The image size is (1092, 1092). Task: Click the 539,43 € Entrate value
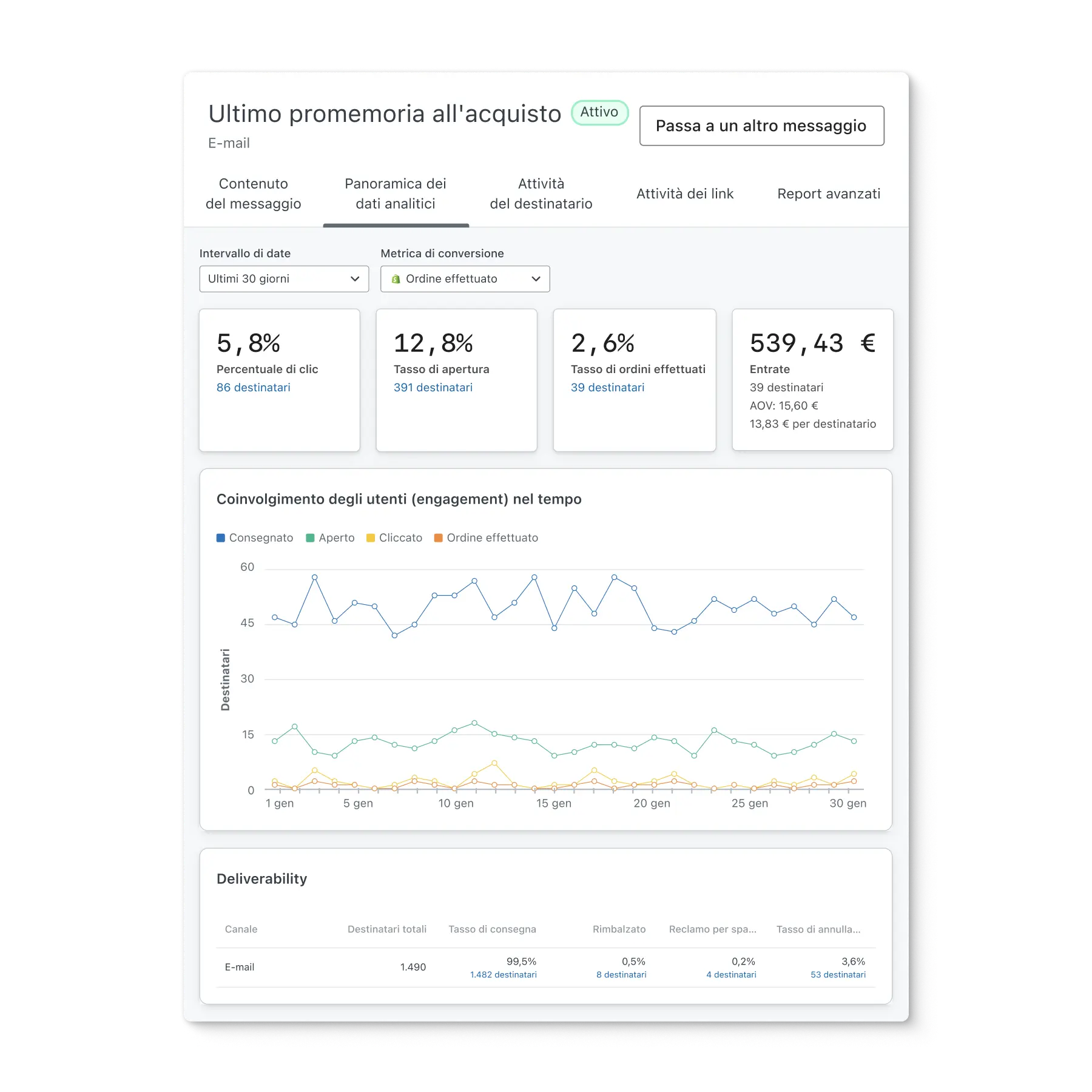(812, 343)
